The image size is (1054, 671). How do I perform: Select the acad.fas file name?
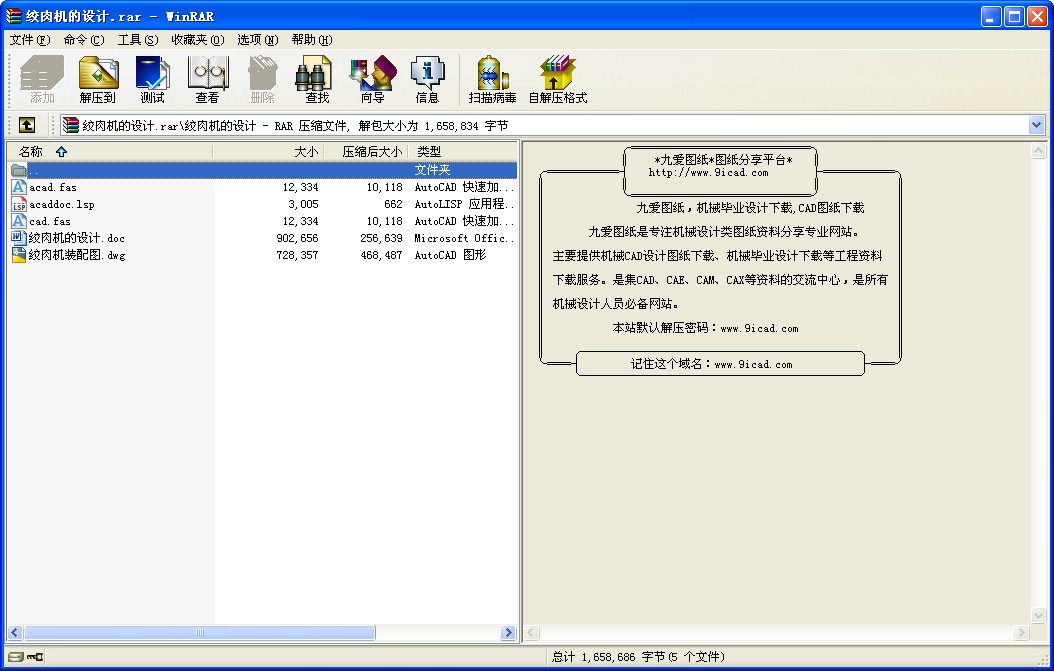coord(53,188)
